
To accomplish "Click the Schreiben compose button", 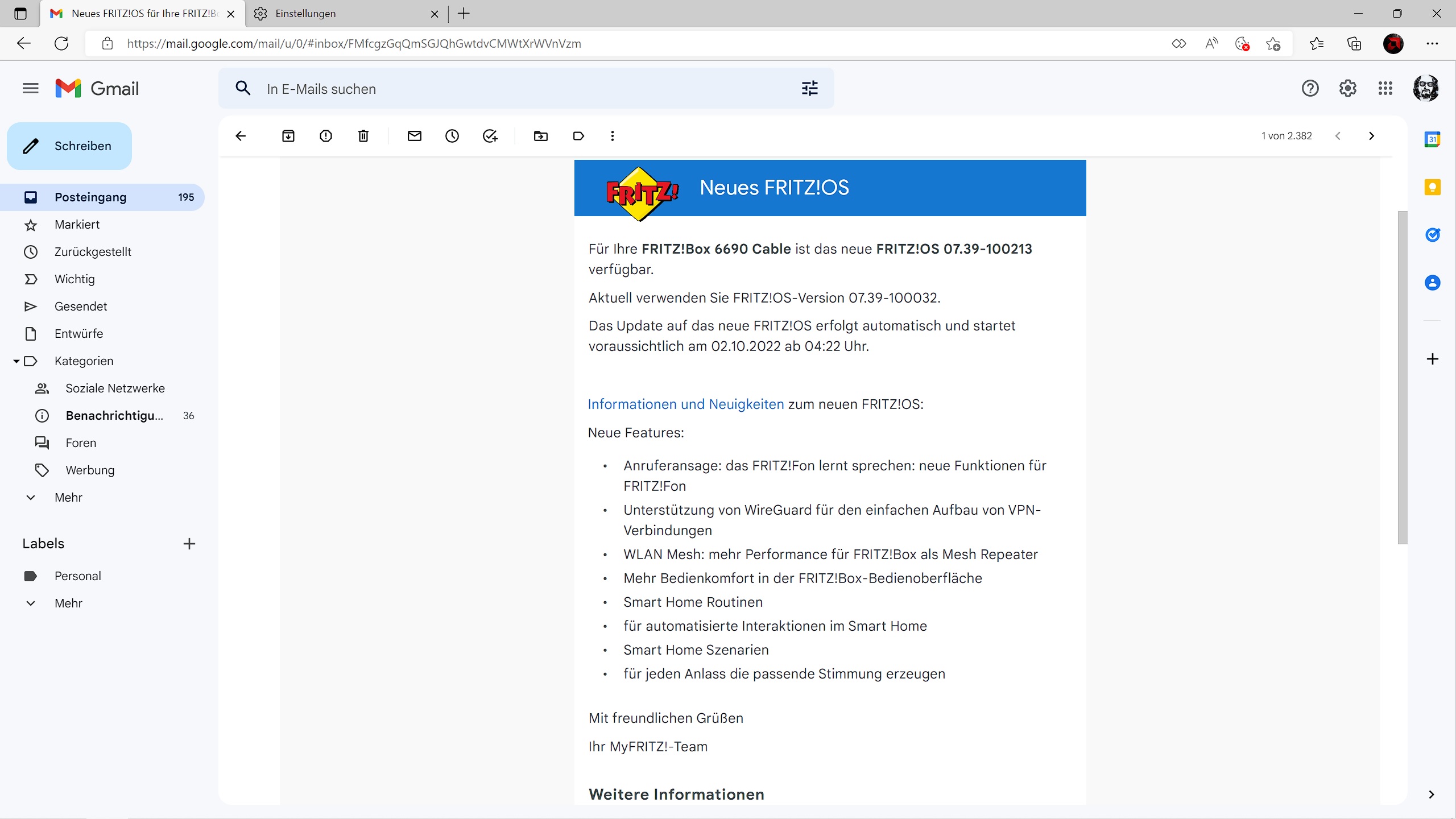I will pyautogui.click(x=69, y=146).
